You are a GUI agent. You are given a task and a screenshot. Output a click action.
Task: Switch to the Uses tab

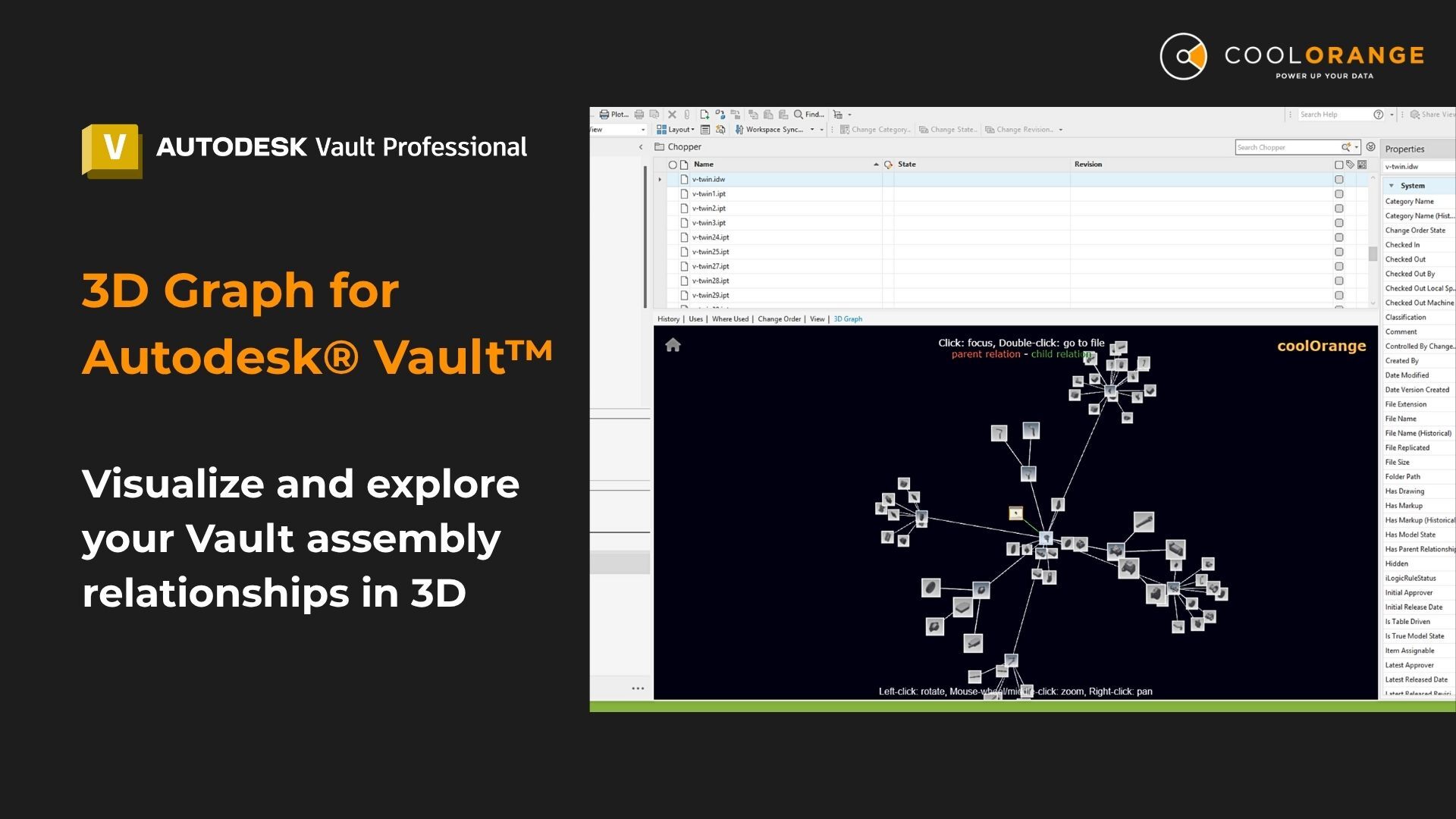coord(695,319)
